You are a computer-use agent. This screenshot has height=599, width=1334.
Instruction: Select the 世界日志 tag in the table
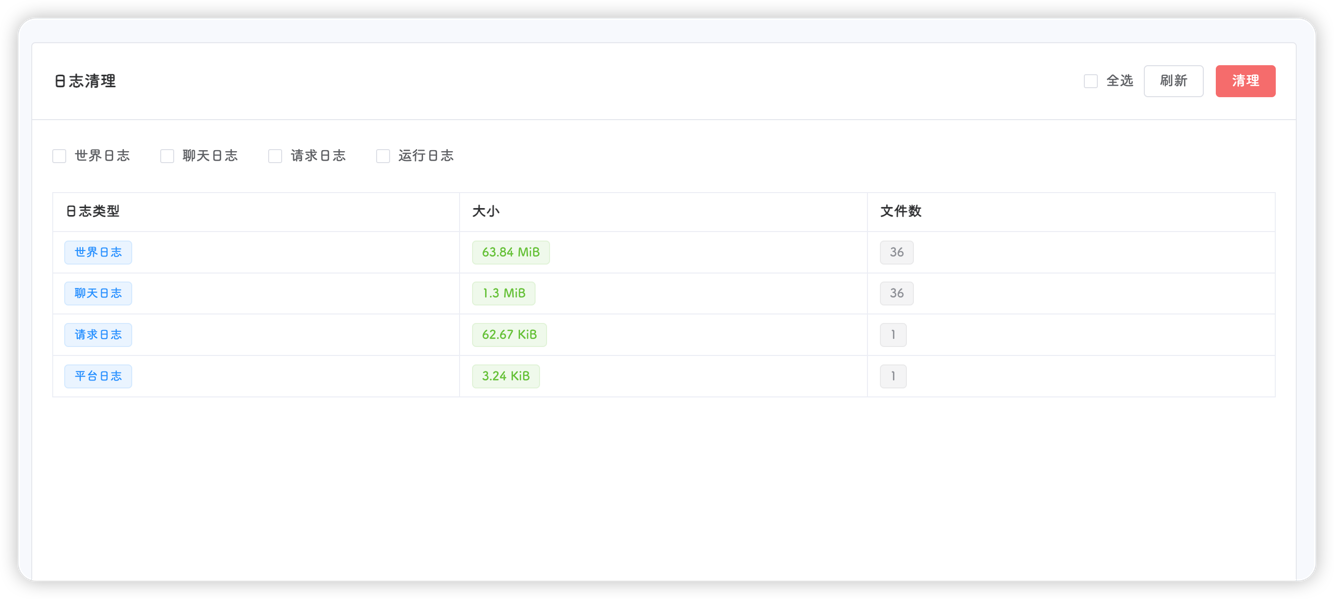pos(98,252)
